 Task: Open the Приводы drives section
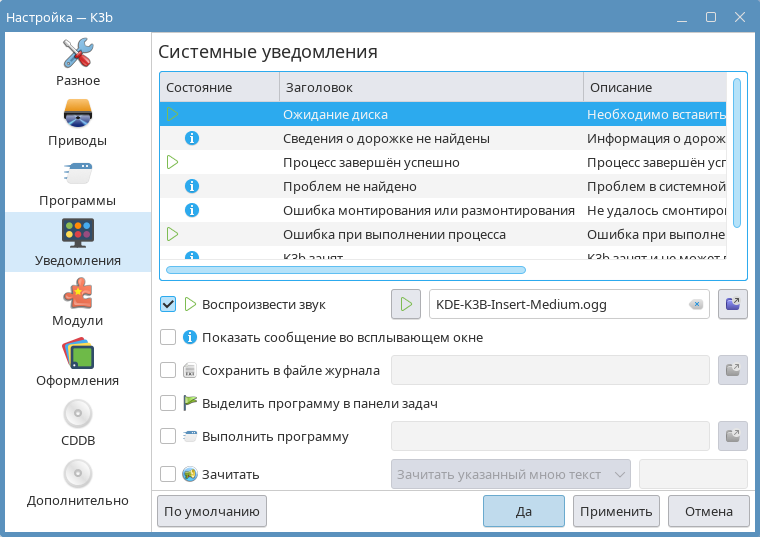point(77,122)
